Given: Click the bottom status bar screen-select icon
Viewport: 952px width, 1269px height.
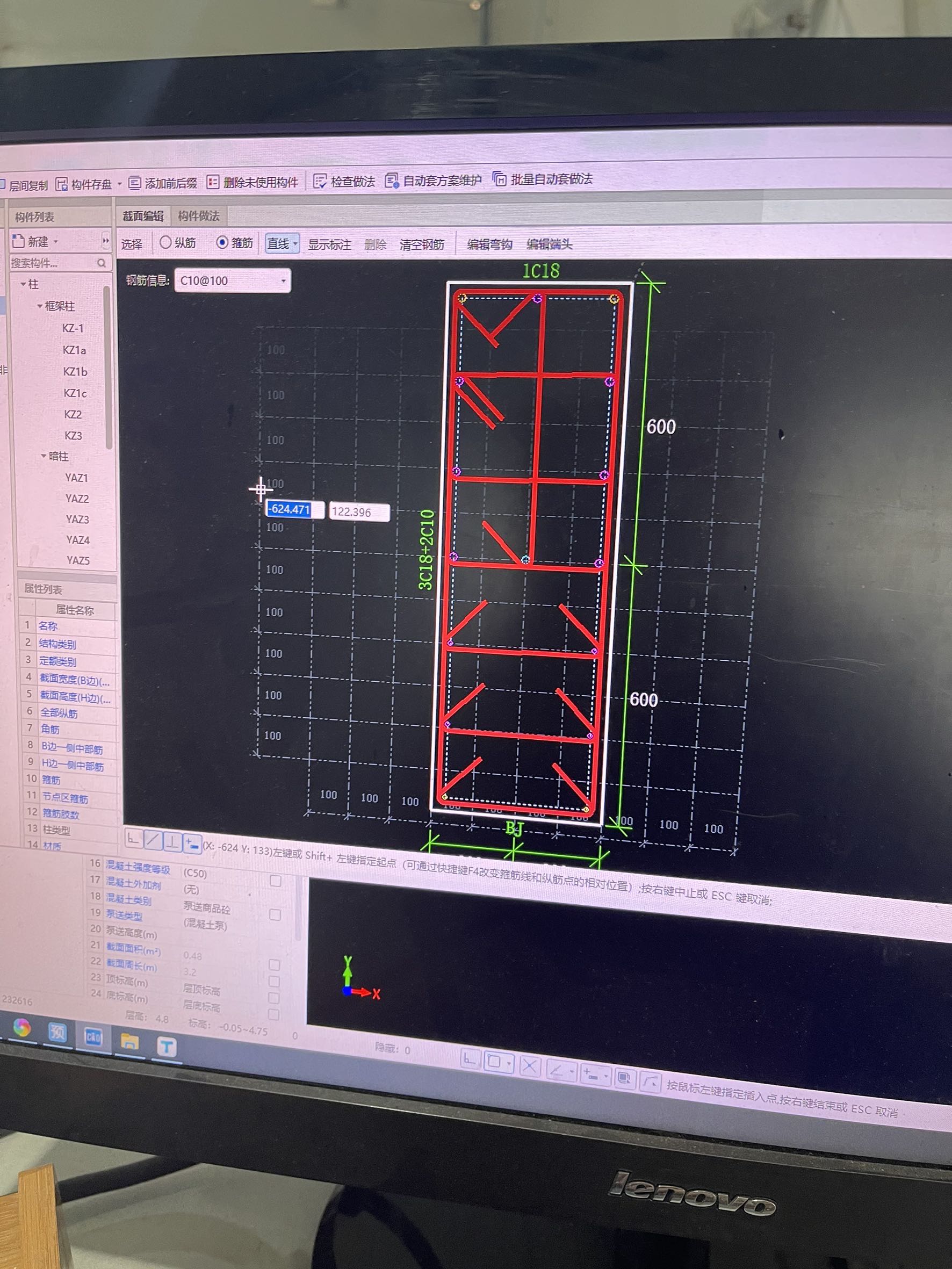Looking at the screenshot, I should click(624, 1078).
